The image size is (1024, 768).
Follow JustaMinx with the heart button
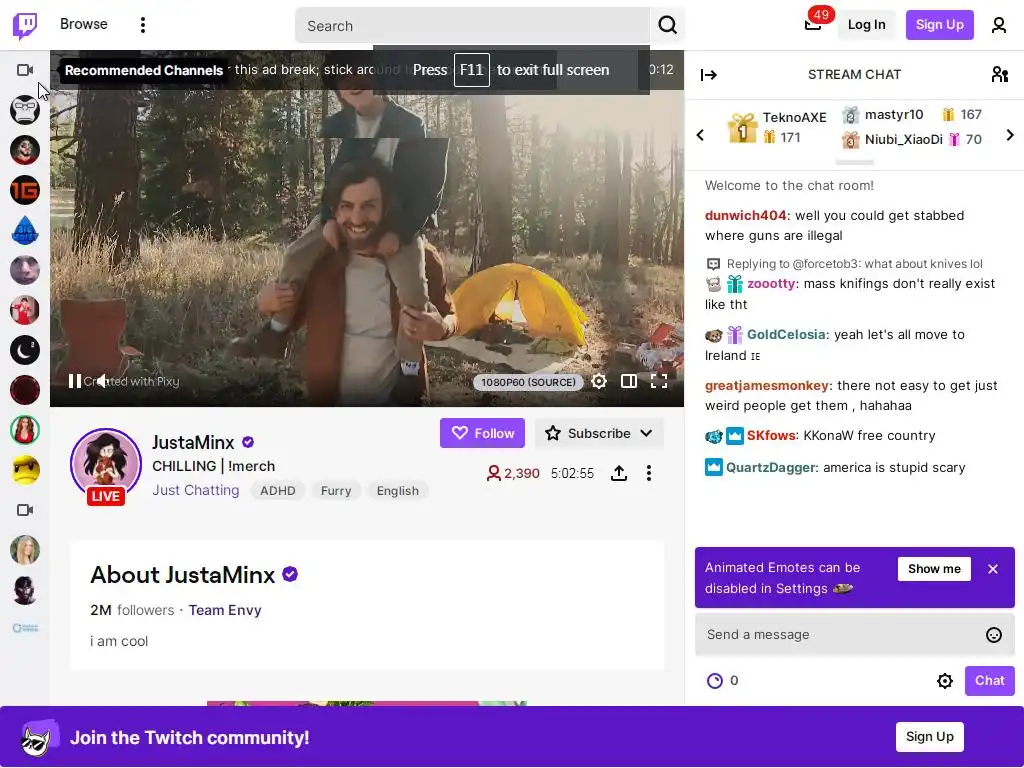pos(482,433)
